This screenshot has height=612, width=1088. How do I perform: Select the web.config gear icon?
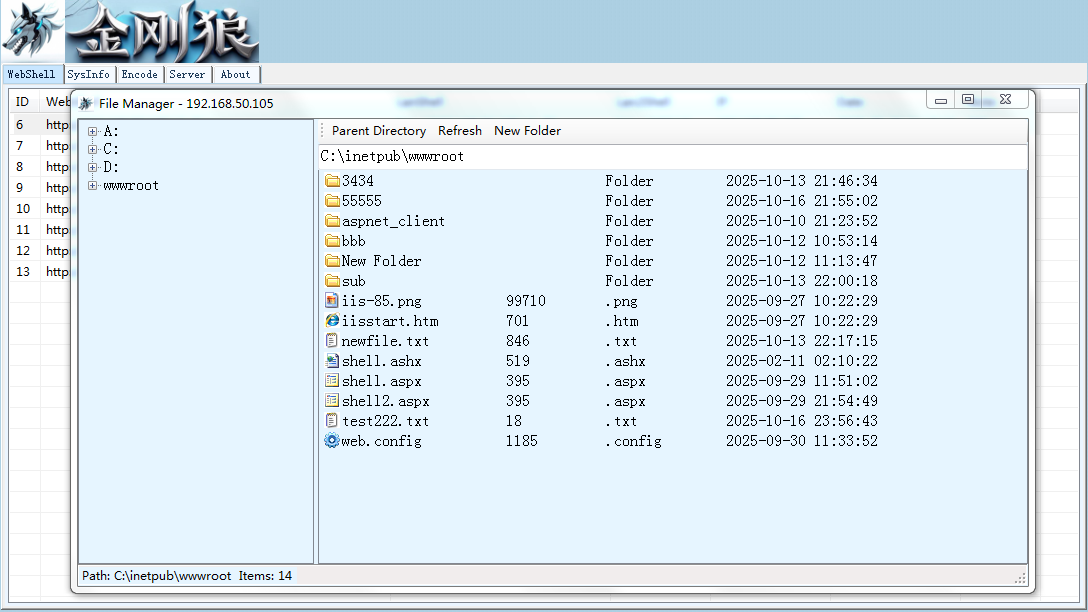tap(332, 441)
